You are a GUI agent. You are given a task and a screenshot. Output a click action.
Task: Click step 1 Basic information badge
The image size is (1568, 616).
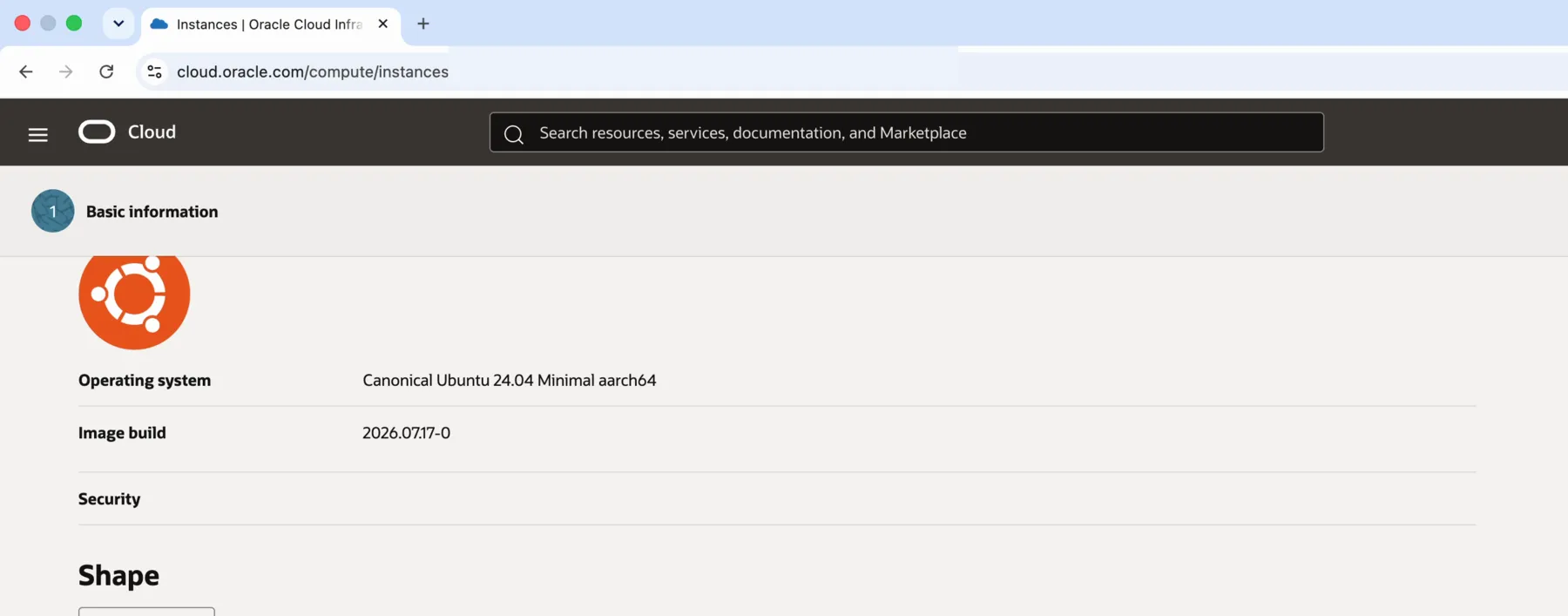(52, 211)
